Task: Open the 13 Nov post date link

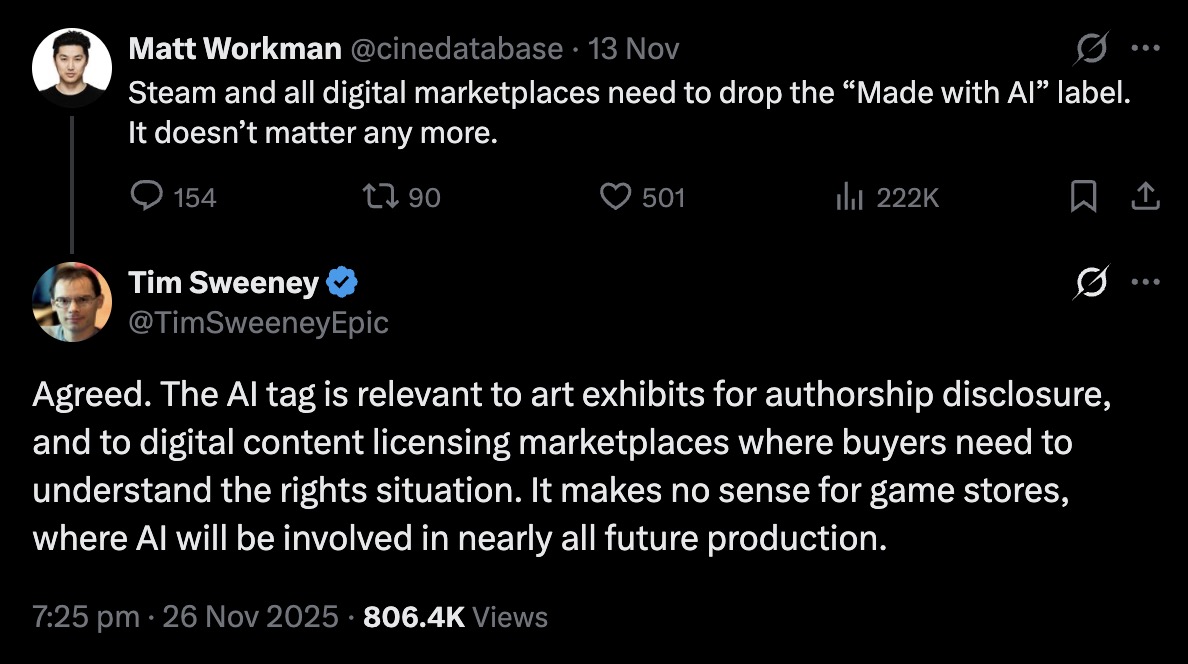Action: coord(635,48)
